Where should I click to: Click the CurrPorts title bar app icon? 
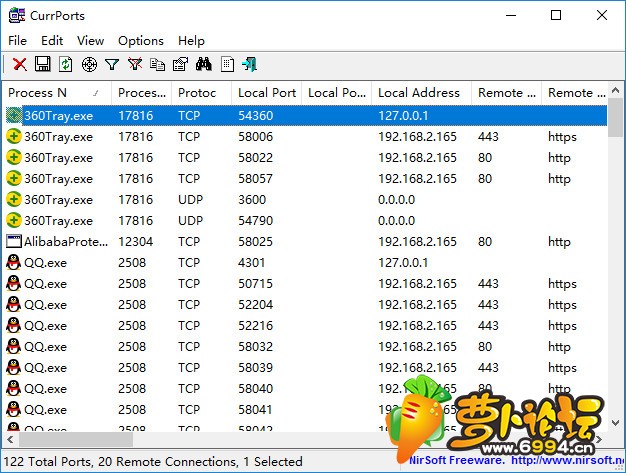point(16,16)
